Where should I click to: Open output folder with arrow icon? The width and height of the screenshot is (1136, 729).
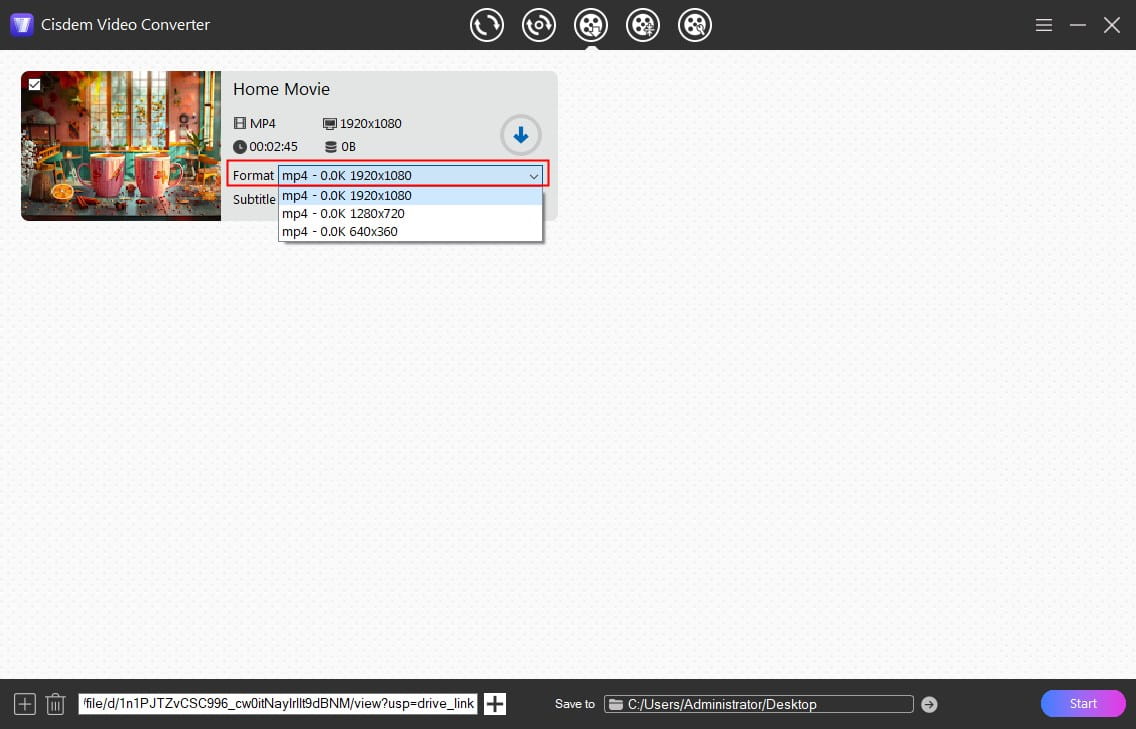[x=929, y=704]
